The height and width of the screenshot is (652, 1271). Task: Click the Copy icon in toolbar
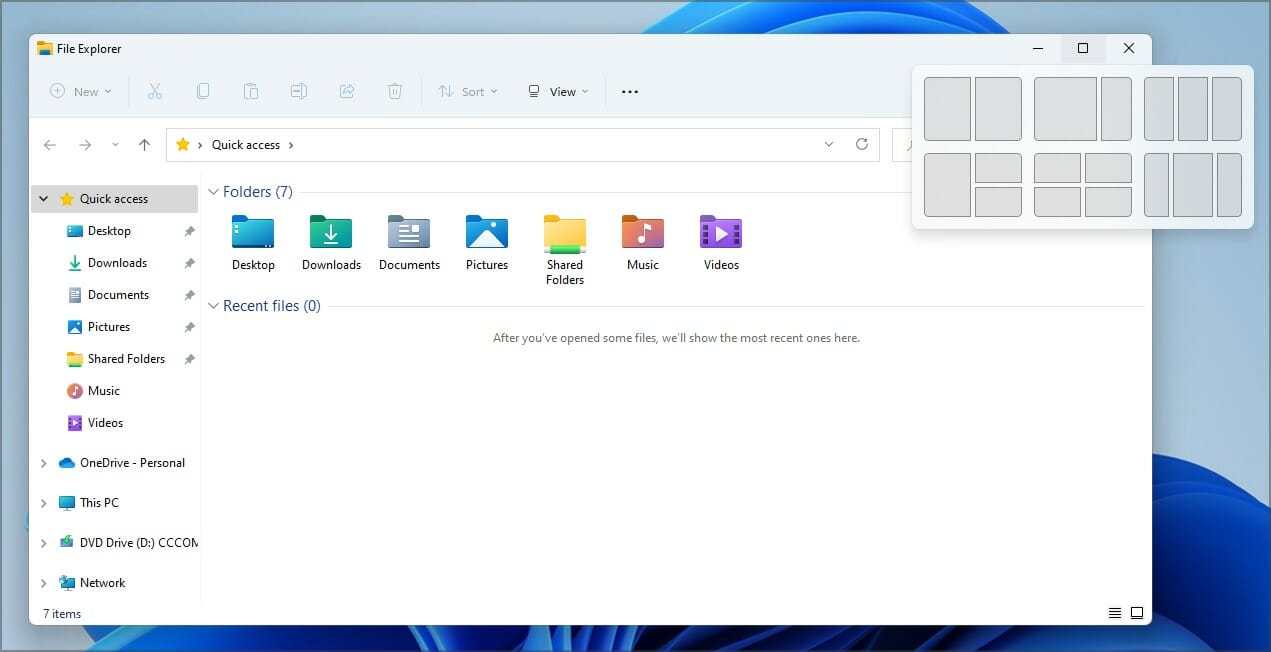click(x=203, y=91)
